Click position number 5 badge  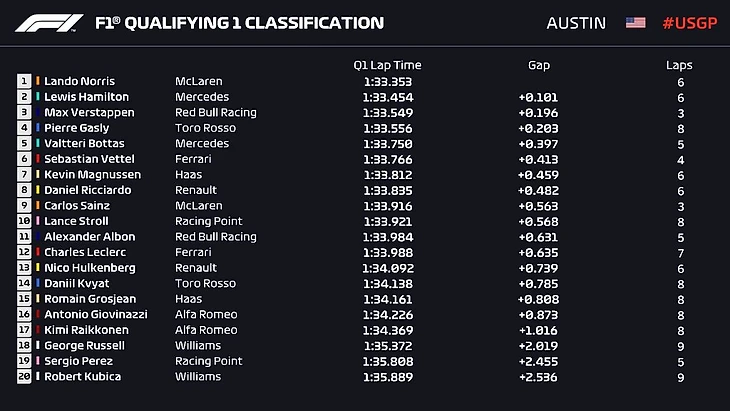[24, 143]
